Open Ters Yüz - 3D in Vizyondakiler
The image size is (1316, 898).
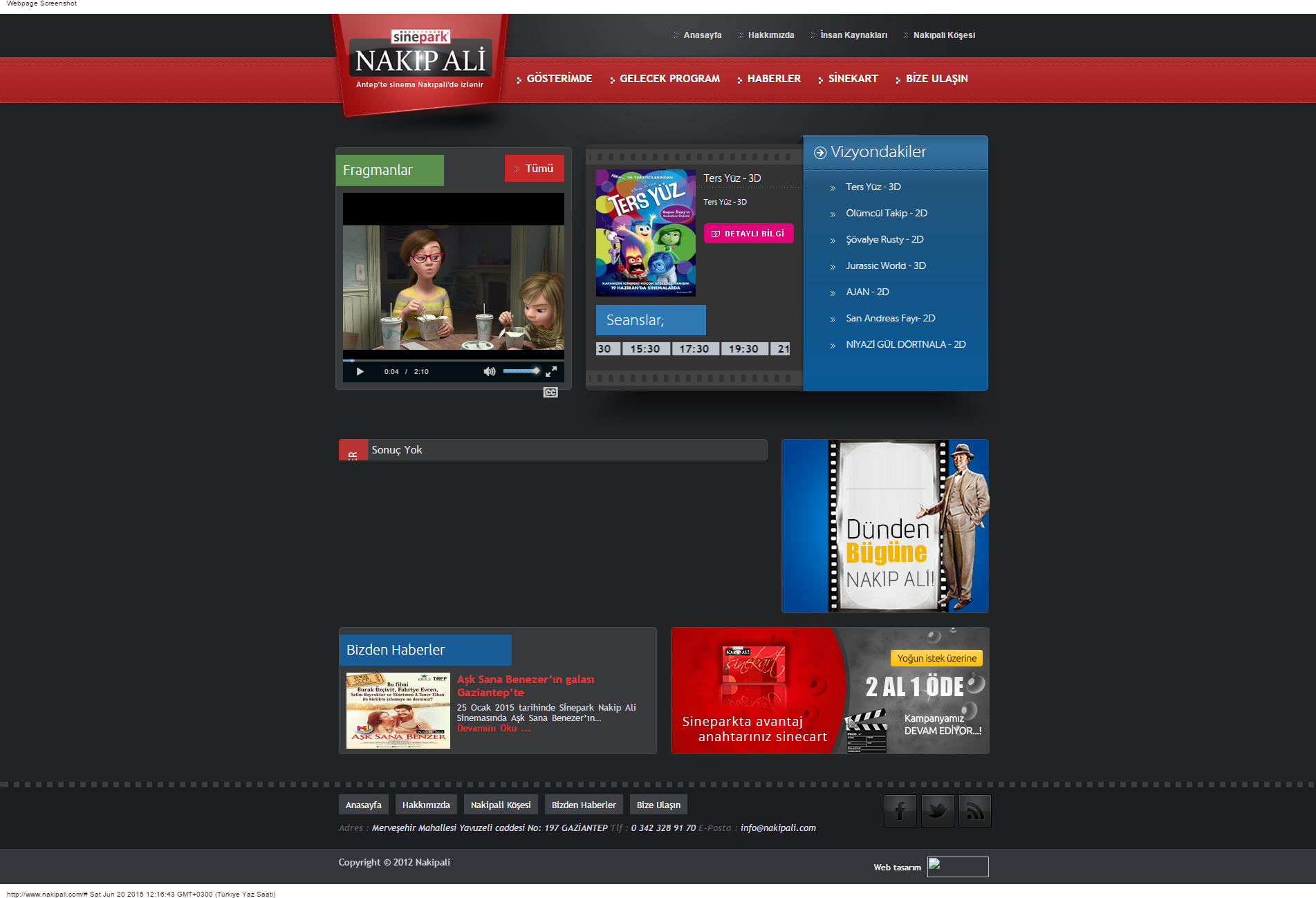point(873,187)
